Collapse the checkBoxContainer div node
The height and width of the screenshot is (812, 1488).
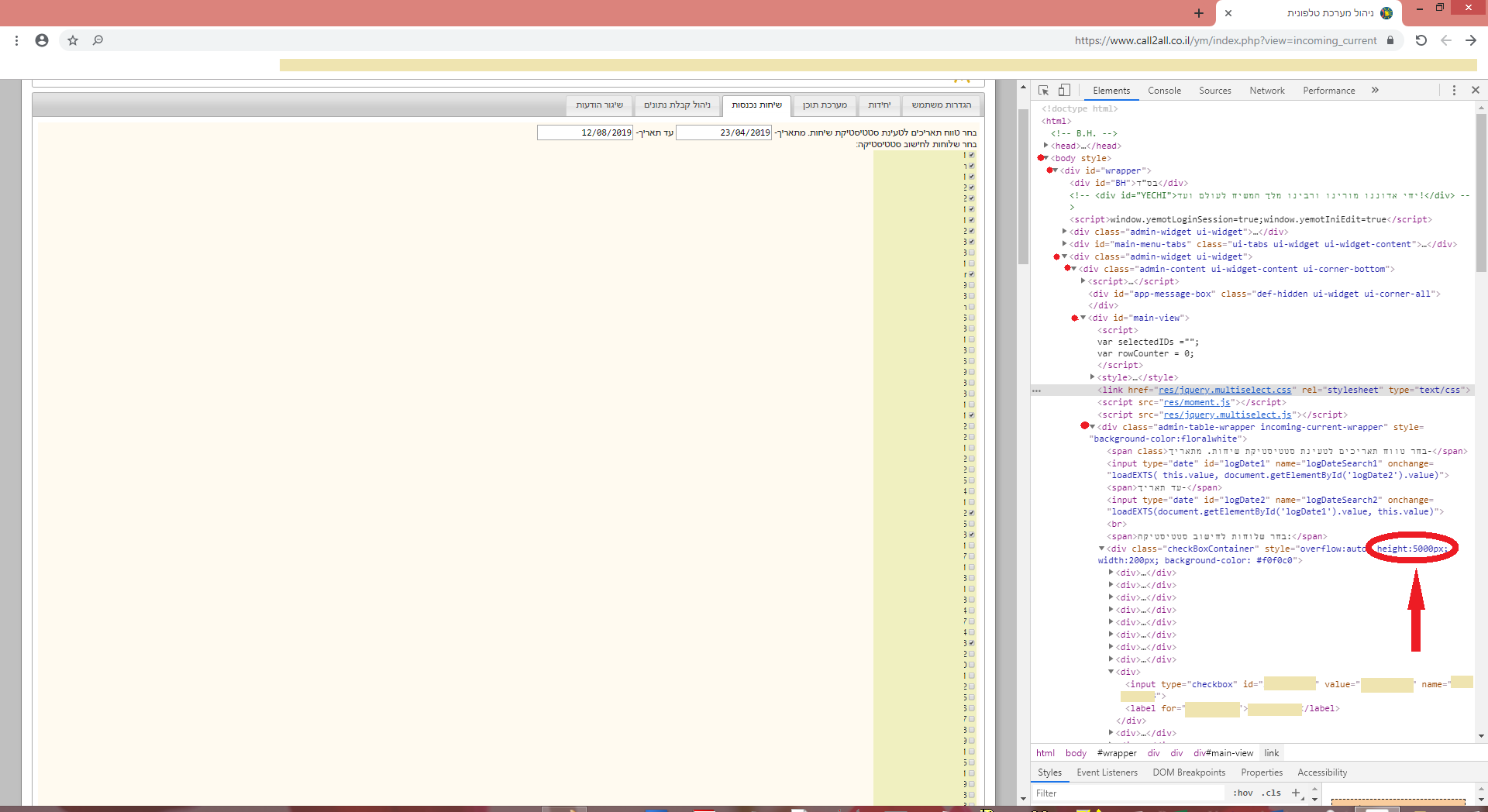click(1101, 549)
